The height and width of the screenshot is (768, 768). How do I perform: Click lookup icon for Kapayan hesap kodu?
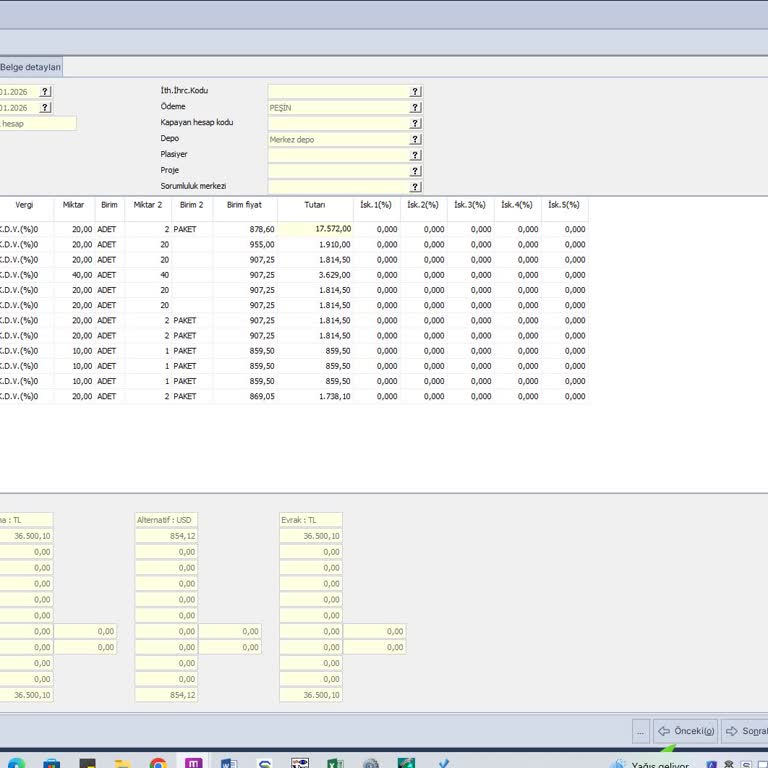pyautogui.click(x=415, y=123)
